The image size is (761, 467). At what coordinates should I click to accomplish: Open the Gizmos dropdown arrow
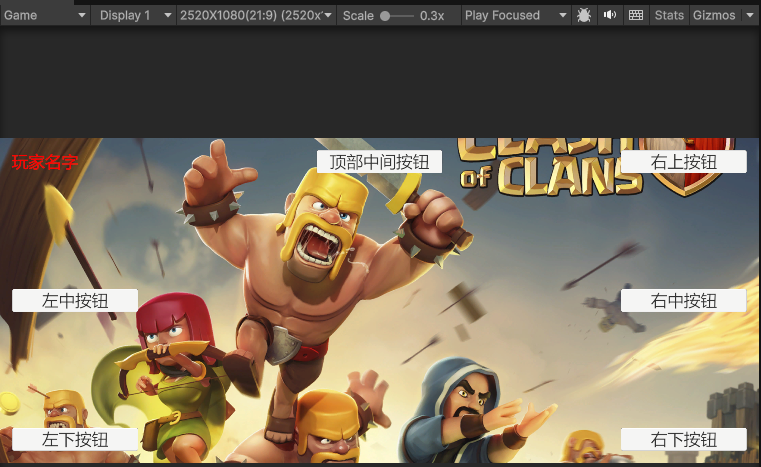tap(749, 15)
